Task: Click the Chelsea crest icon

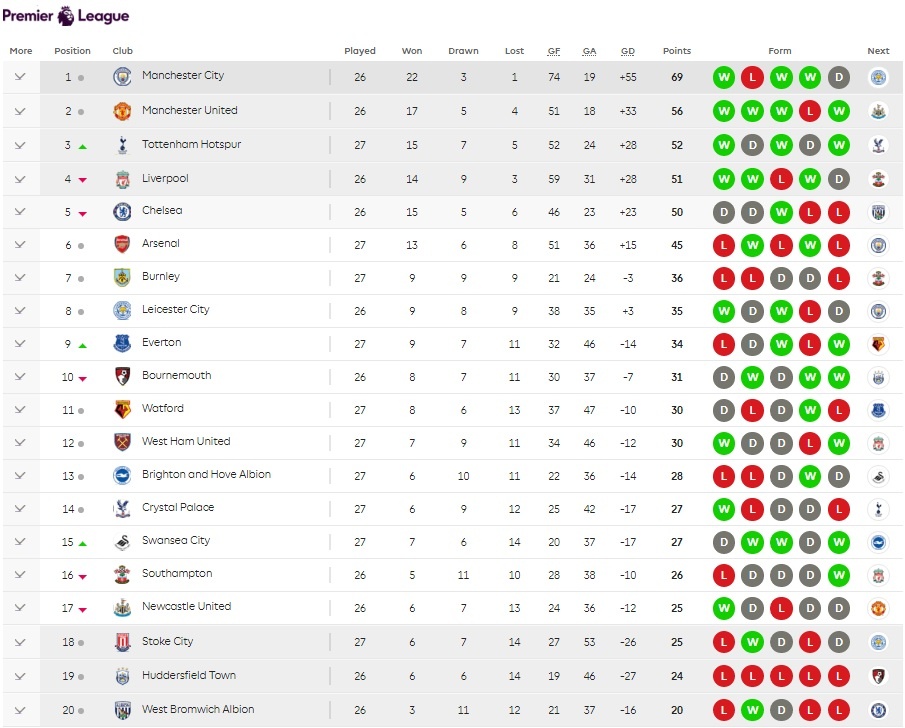Action: click(x=122, y=211)
